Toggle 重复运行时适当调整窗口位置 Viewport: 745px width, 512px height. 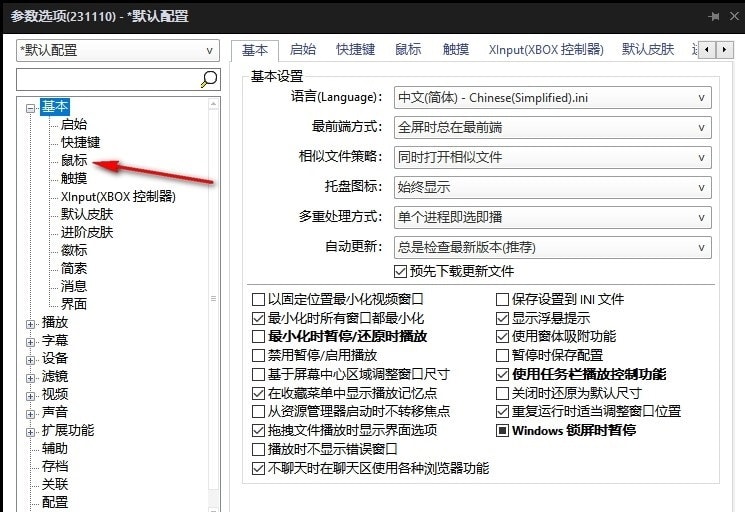click(x=502, y=411)
